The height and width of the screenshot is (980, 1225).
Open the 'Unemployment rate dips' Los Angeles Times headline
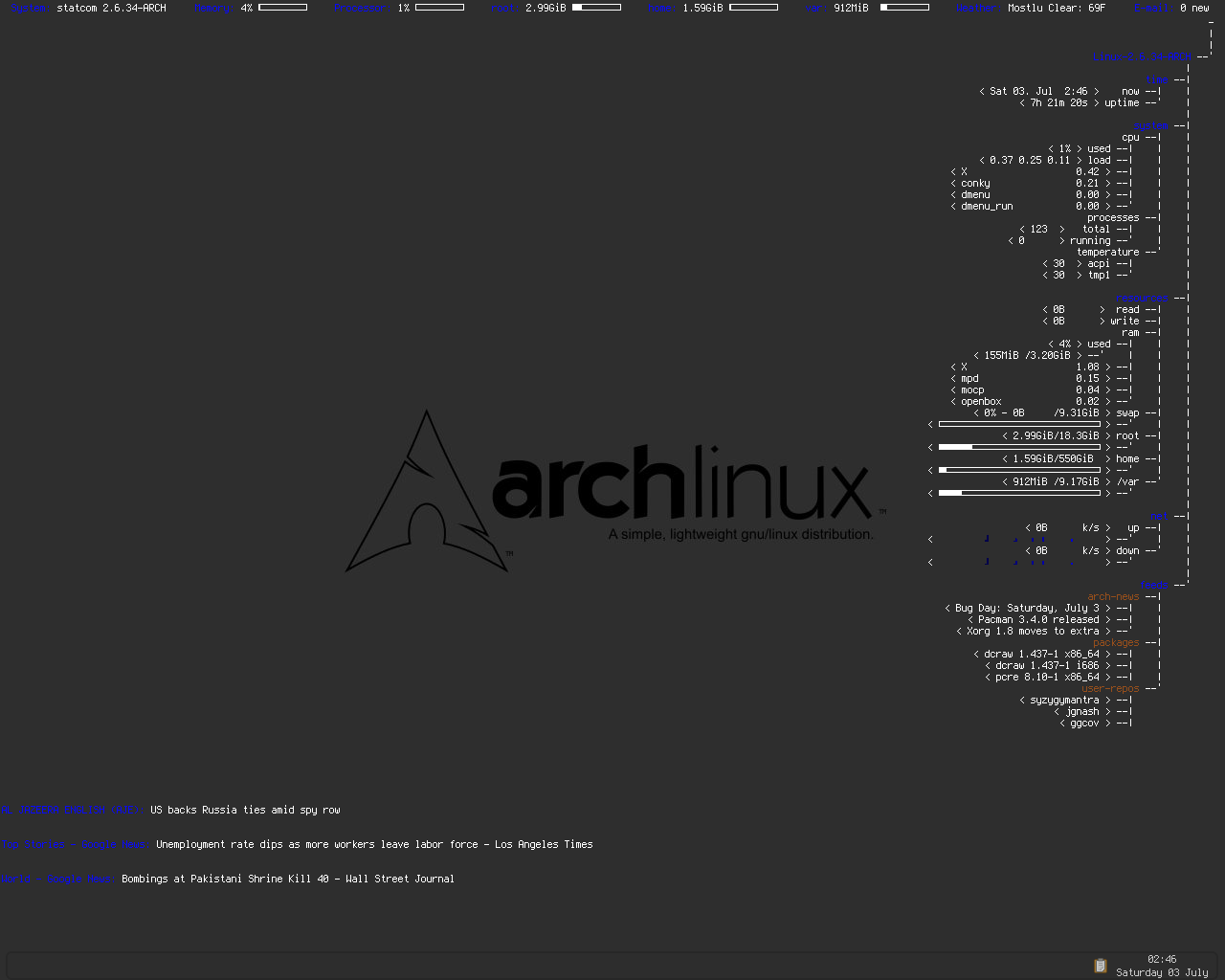pos(374,844)
